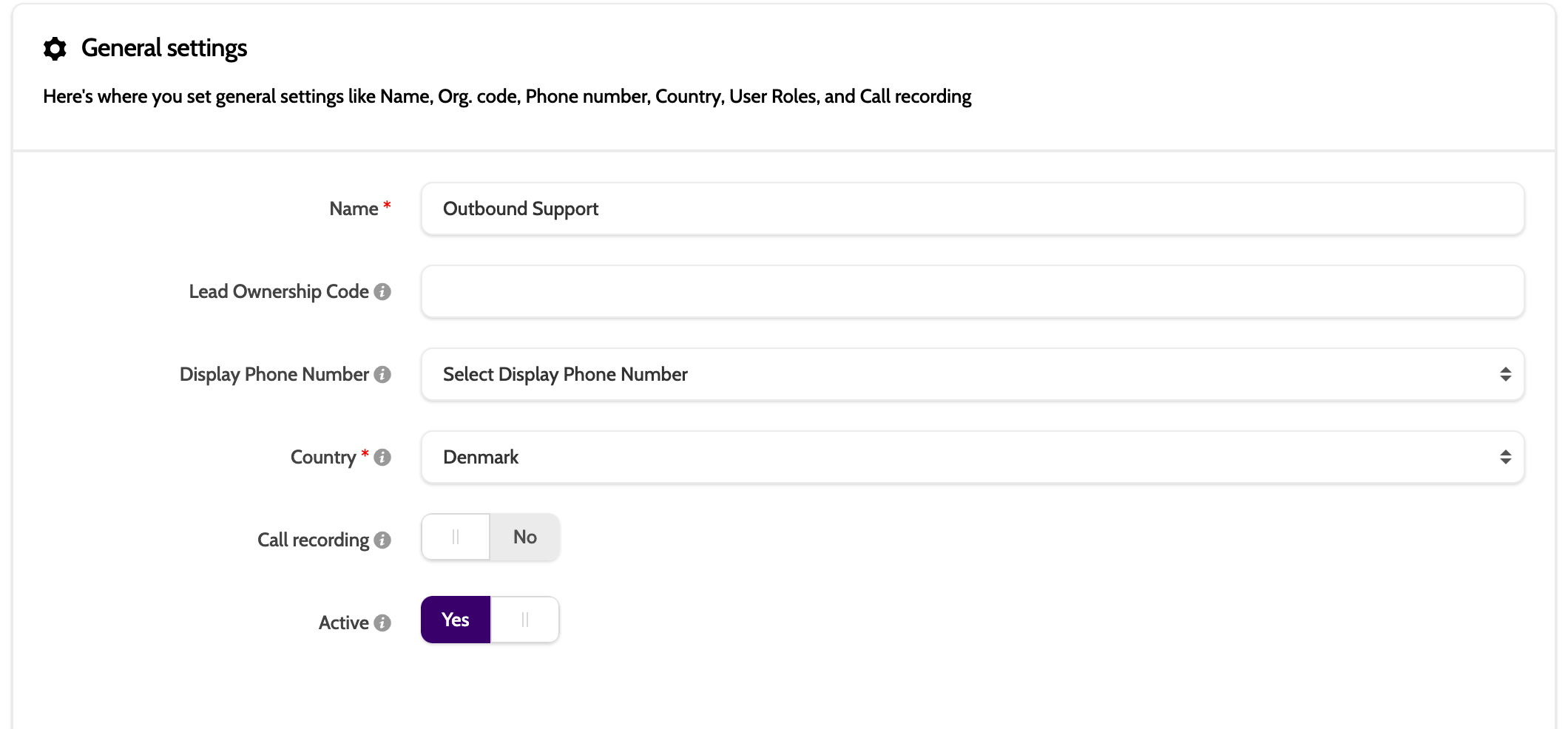
Task: Click the info icon next to Lead Ownership Code
Action: [x=382, y=292]
